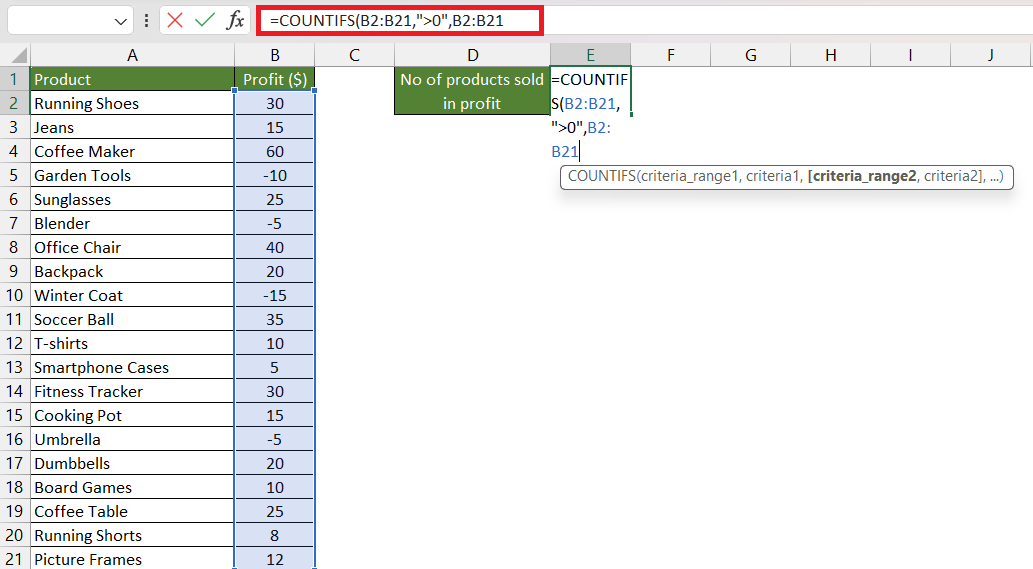Click criteria2 argument in the tooltip
Screen dimensions: 1033x569
click(951, 176)
